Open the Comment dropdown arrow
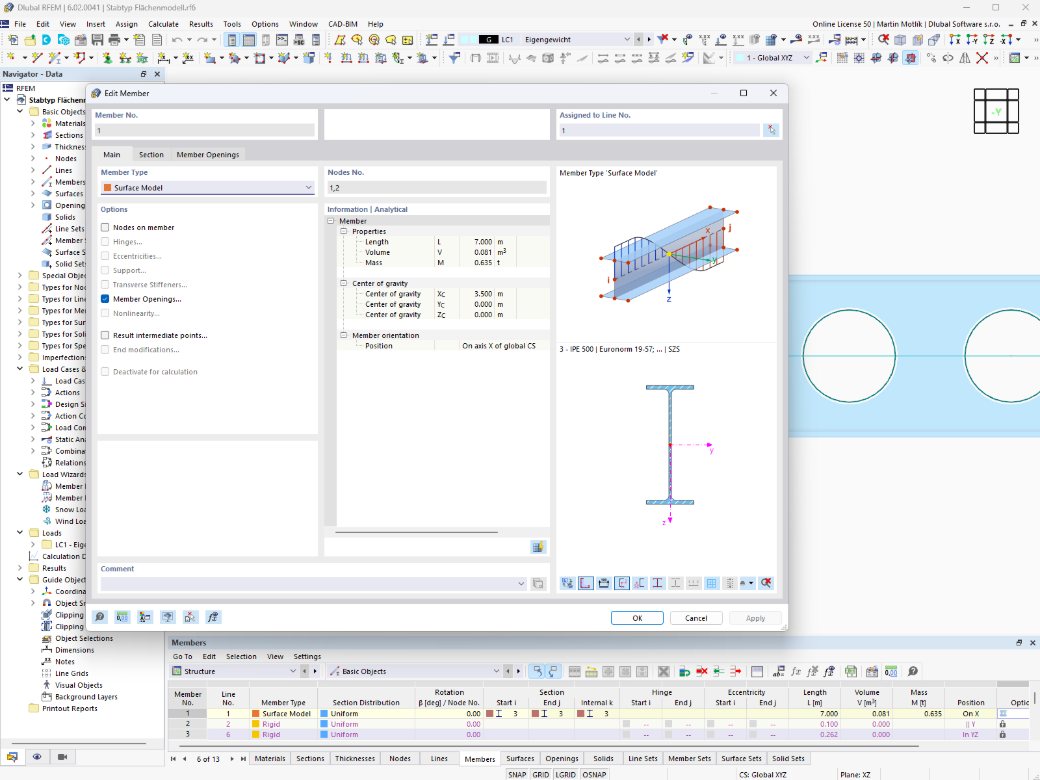1040x780 pixels. tap(521, 584)
